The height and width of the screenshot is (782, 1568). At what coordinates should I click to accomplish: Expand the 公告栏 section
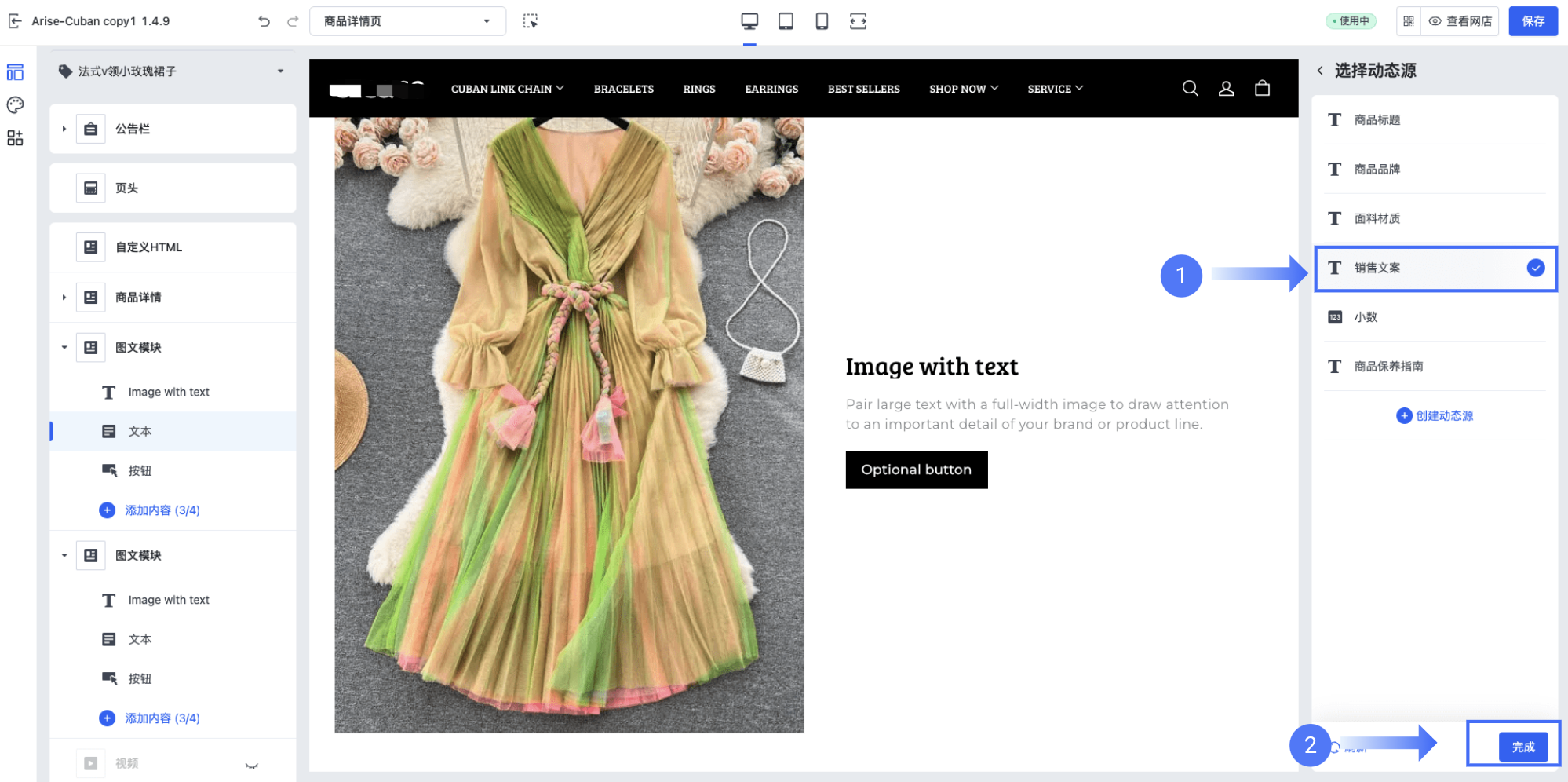pos(64,129)
